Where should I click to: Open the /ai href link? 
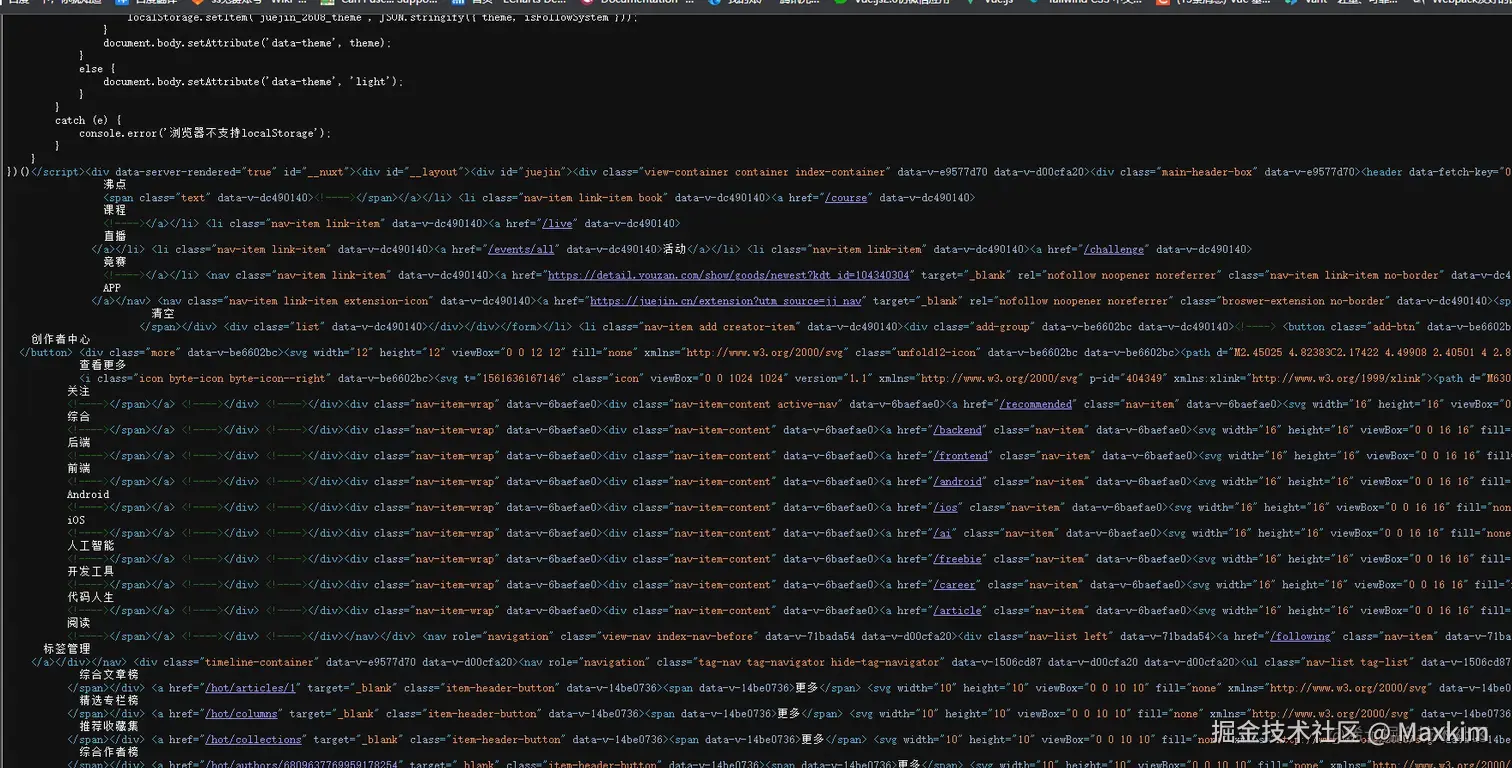943,534
